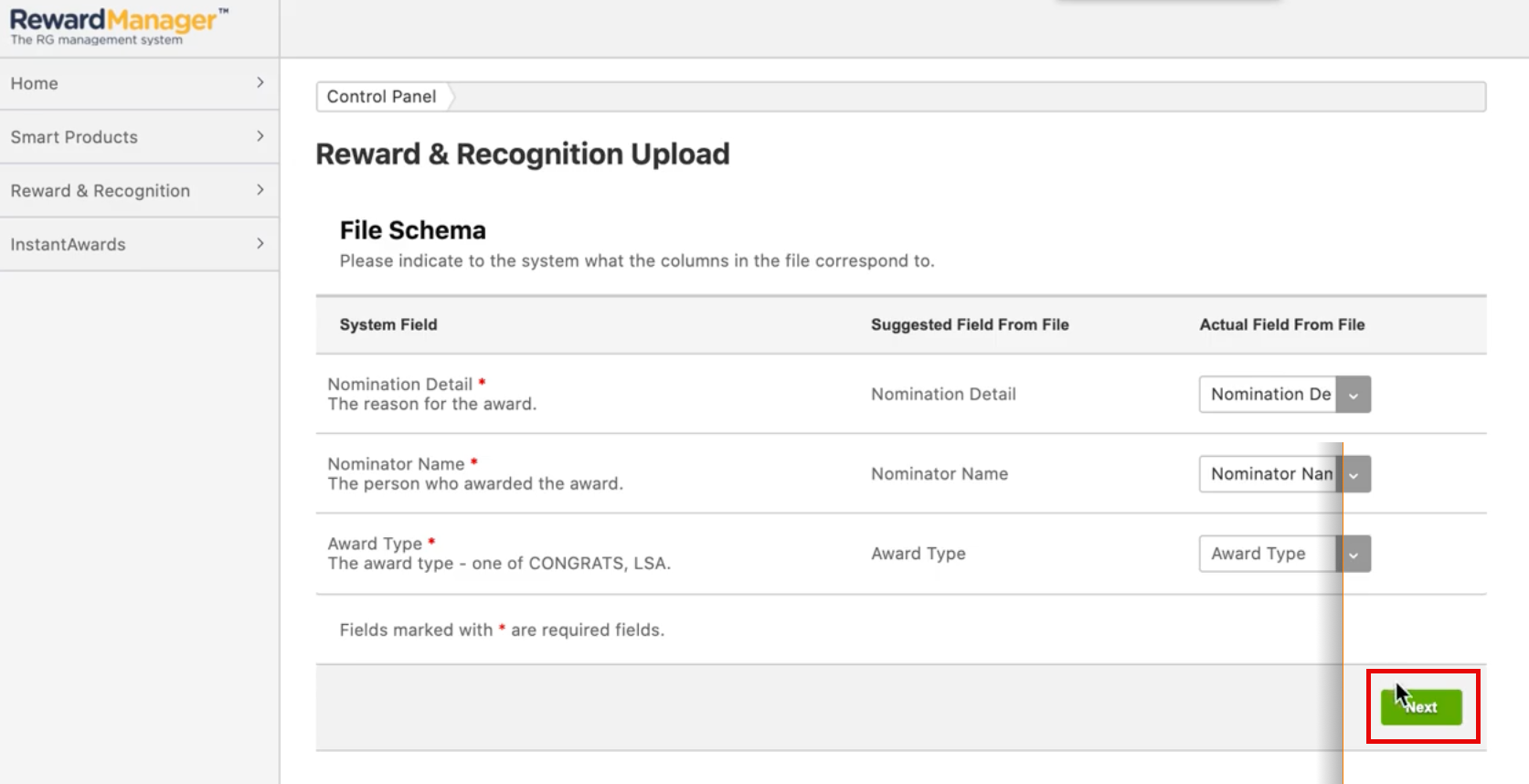Open the Award Type field dropdown arrow
1529x784 pixels.
tap(1354, 554)
